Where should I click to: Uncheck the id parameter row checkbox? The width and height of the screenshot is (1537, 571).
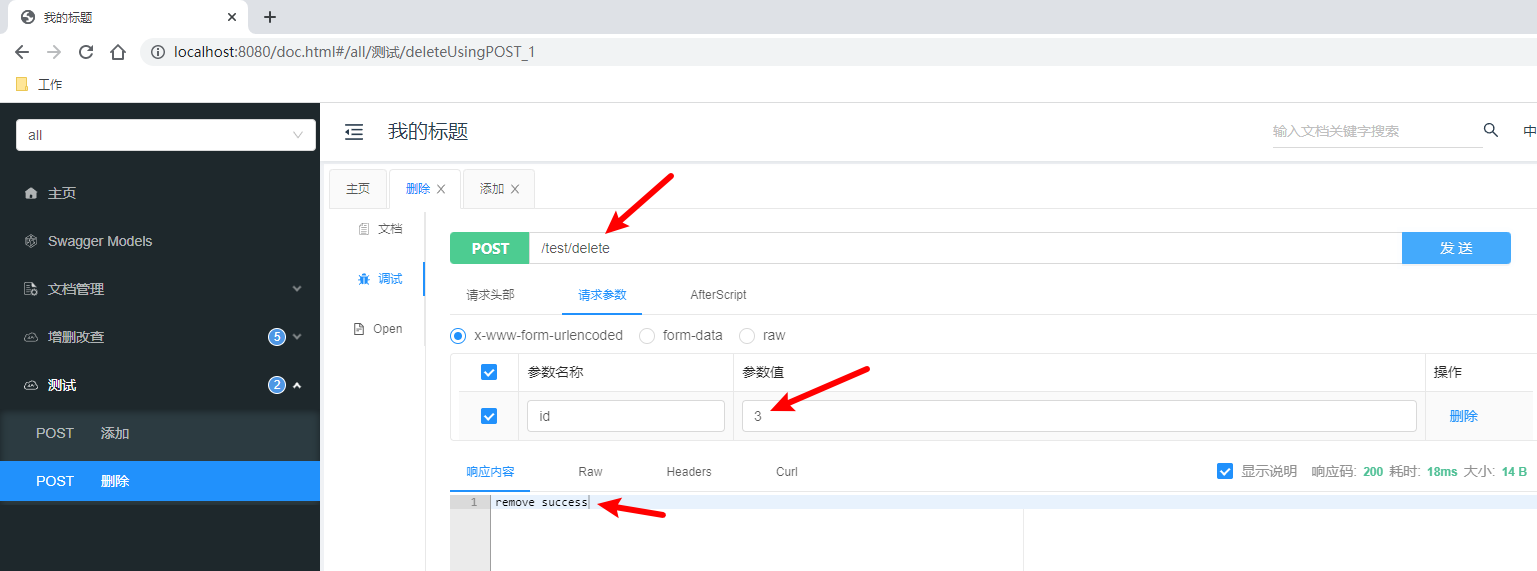coord(489,416)
